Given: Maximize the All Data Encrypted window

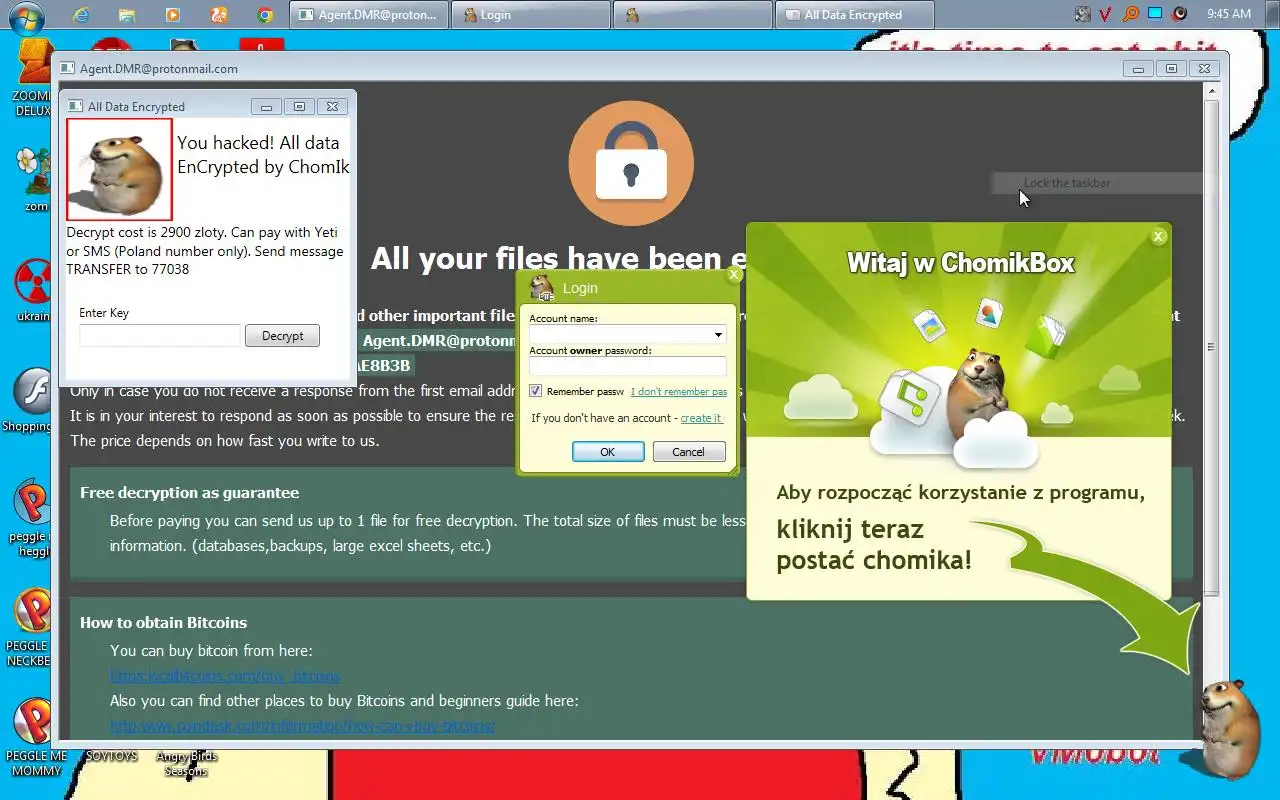Looking at the screenshot, I should 299,106.
